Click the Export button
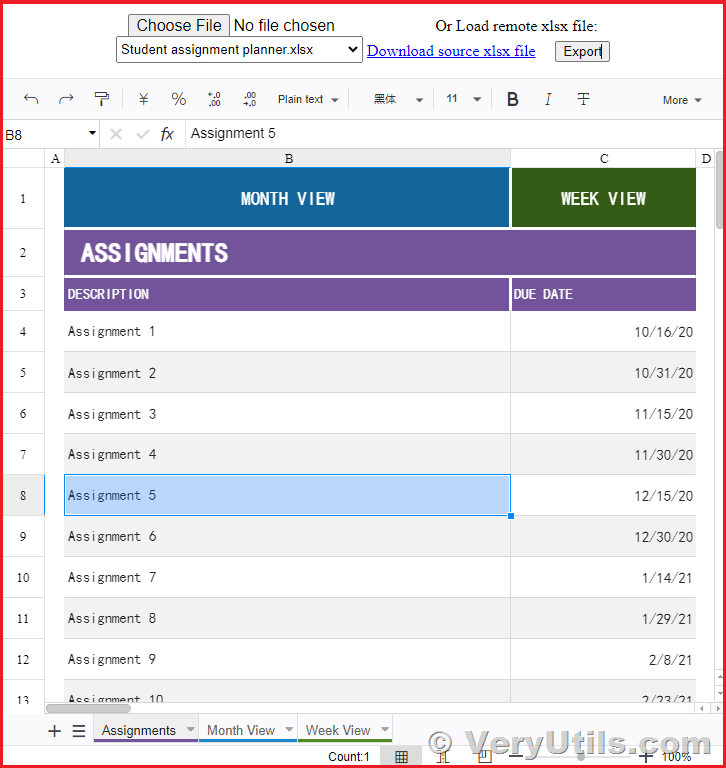Viewport: 726px width, 768px height. 582,51
